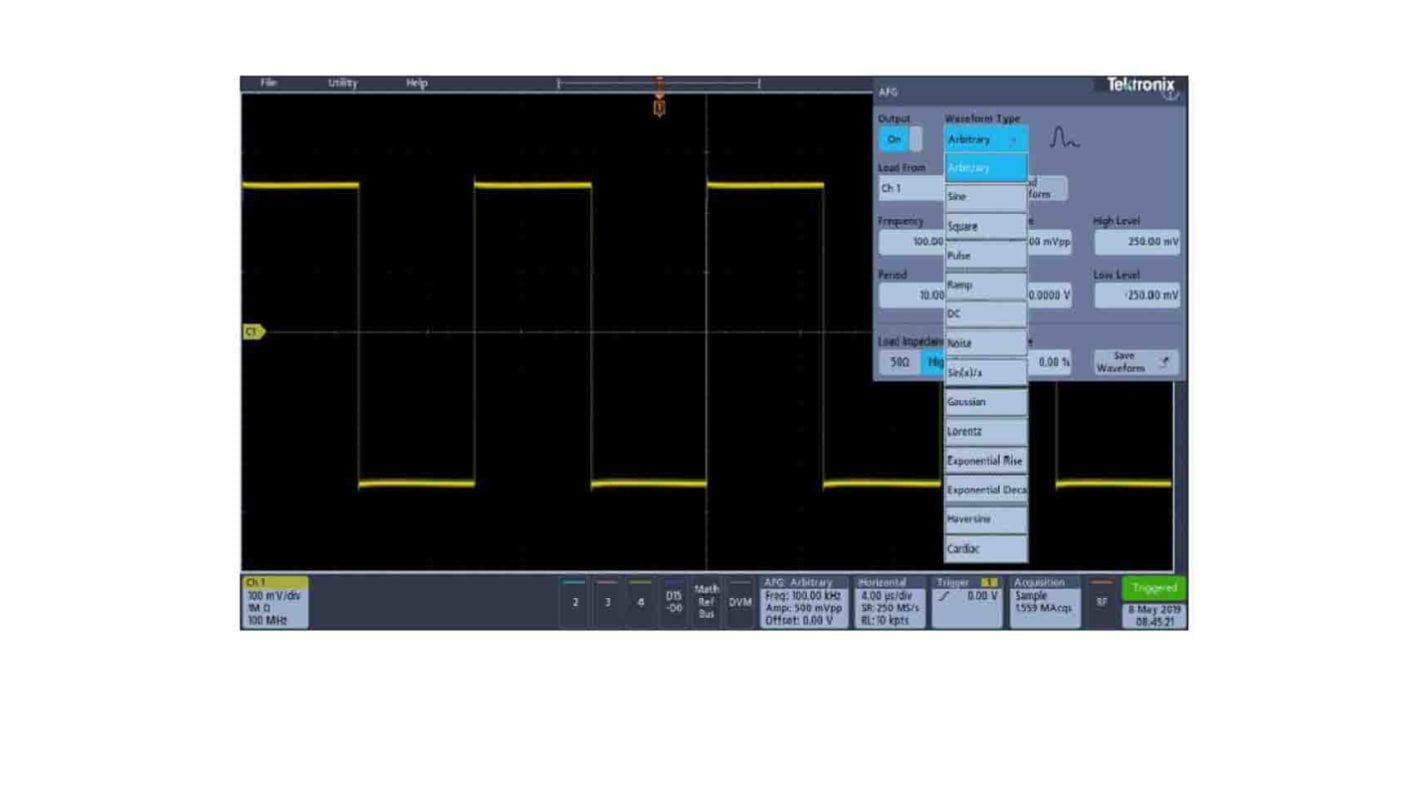This screenshot has width=1420, height=798.
Task: Edit the 0.00 % noise field
Action: [1049, 362]
